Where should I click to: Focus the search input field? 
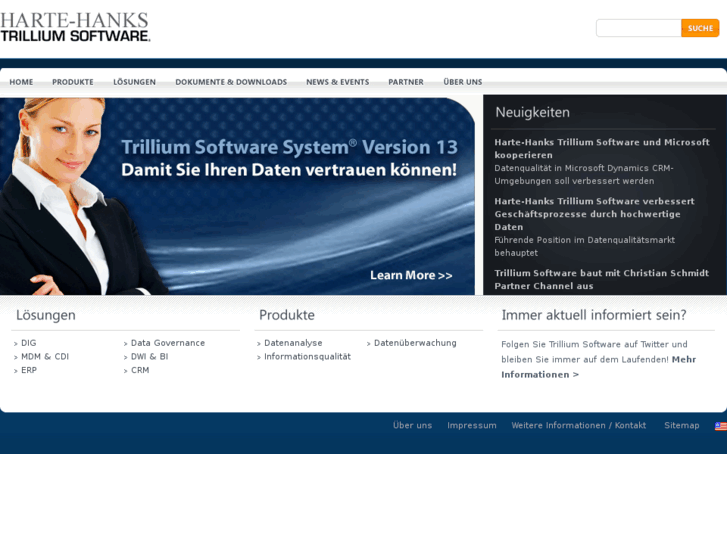pyautogui.click(x=638, y=28)
